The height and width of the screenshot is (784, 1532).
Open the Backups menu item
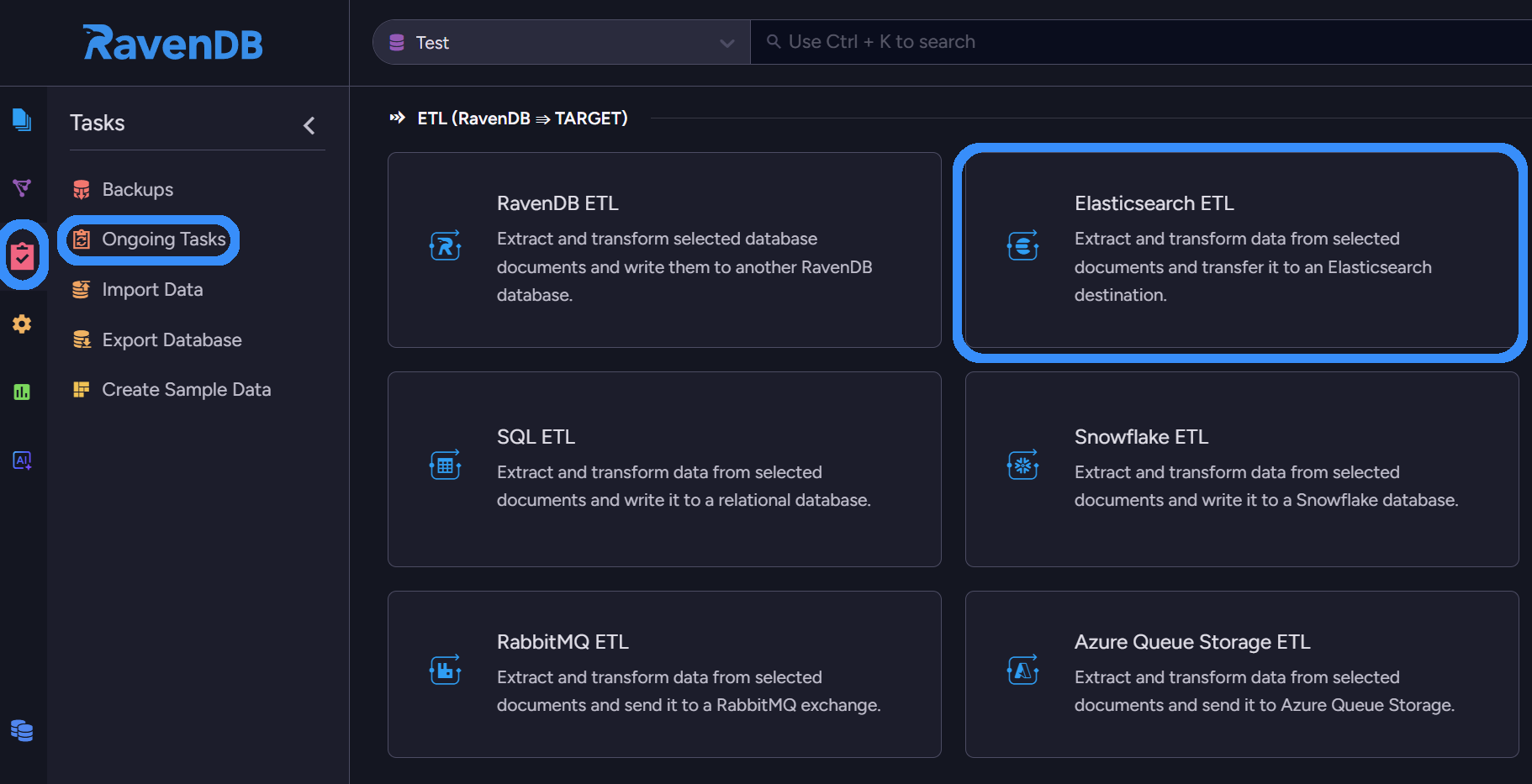coord(138,190)
